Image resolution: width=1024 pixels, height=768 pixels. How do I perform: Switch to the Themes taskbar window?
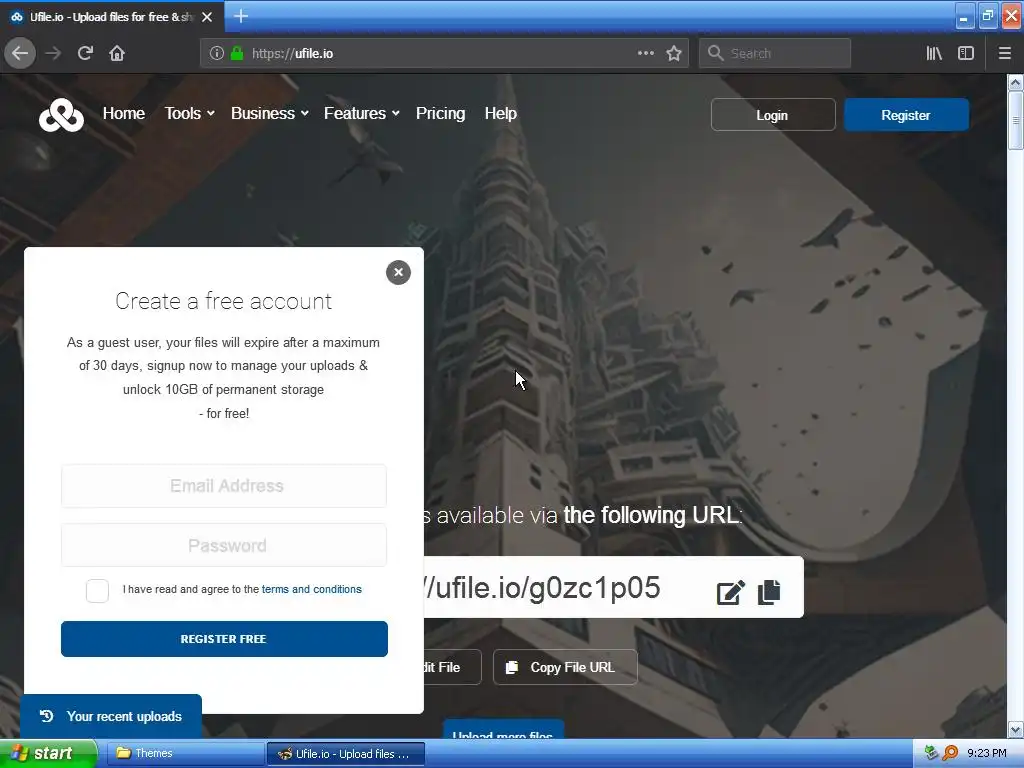pyautogui.click(x=184, y=753)
